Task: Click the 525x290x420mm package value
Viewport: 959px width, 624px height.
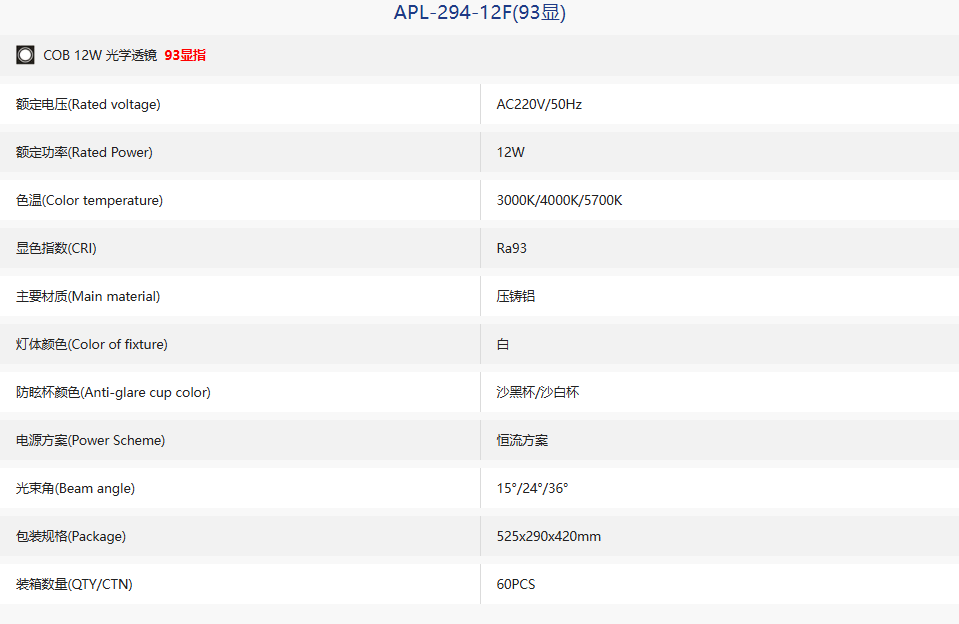Action: coord(549,537)
